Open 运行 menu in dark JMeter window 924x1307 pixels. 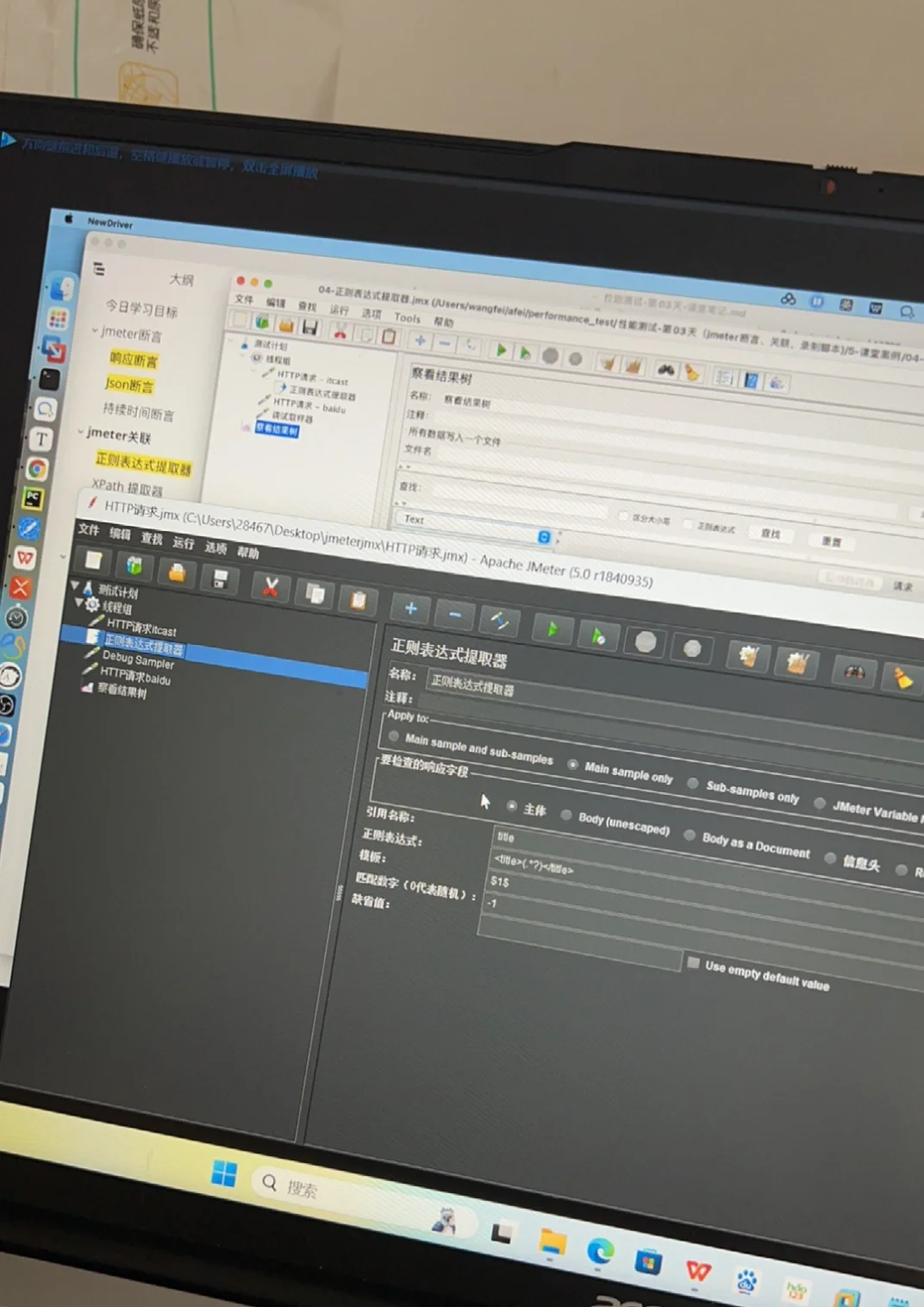click(x=183, y=543)
